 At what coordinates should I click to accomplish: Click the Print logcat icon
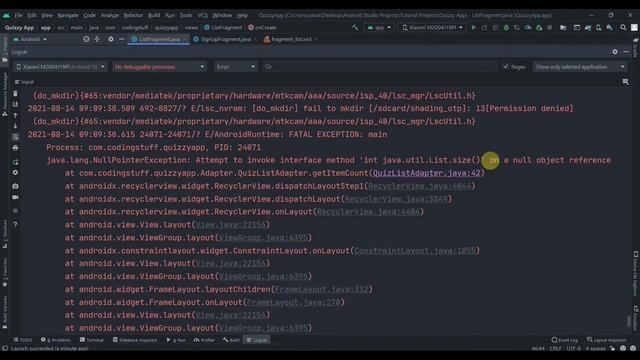16,148
